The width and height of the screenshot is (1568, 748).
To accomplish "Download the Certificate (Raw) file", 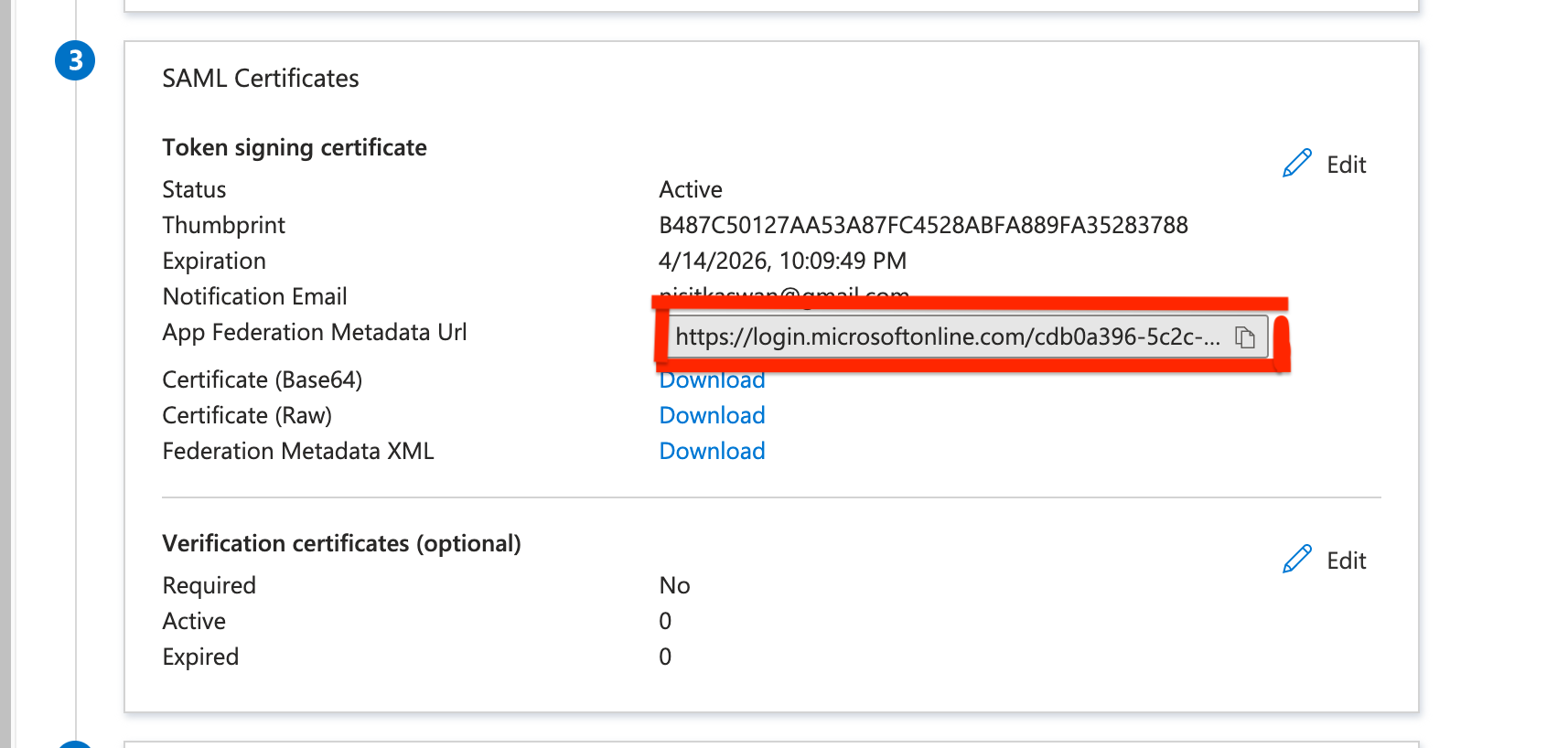I will tap(712, 415).
